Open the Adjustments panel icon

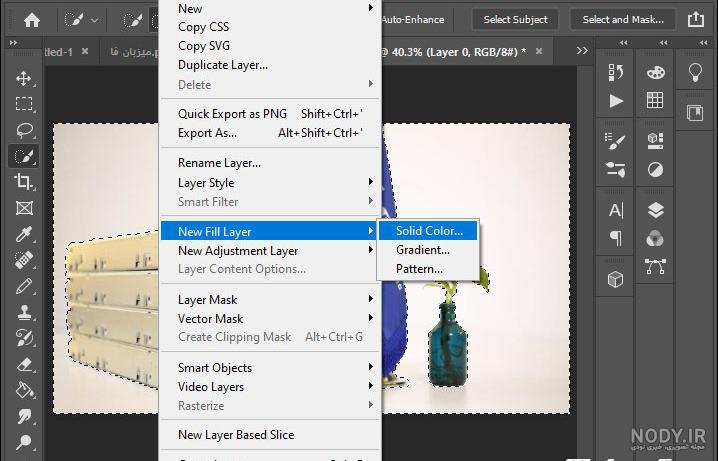[x=655, y=170]
